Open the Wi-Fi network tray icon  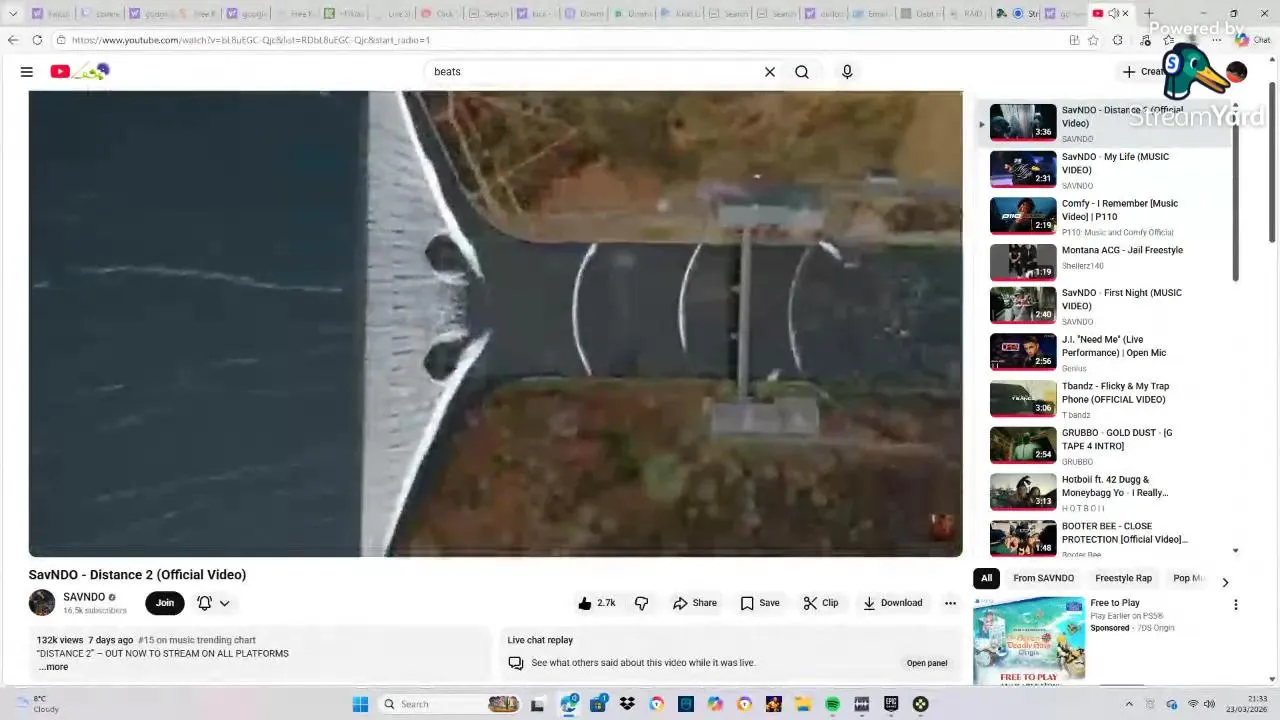pos(1192,704)
